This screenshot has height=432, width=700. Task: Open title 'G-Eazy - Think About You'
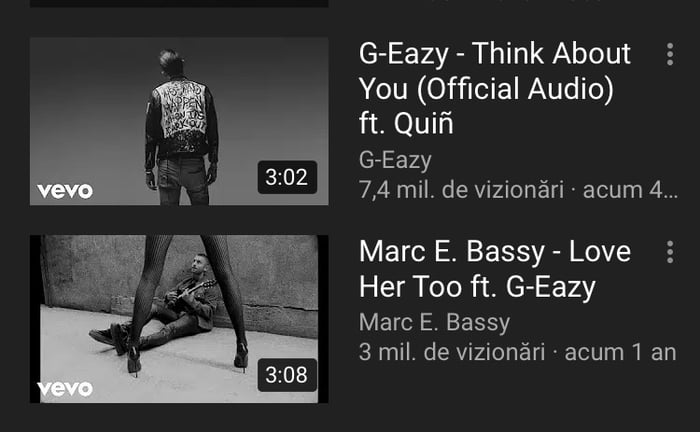(495, 88)
